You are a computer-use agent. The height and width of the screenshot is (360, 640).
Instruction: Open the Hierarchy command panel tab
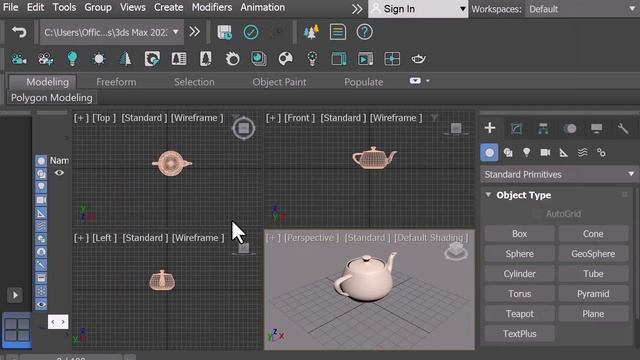pyautogui.click(x=543, y=129)
